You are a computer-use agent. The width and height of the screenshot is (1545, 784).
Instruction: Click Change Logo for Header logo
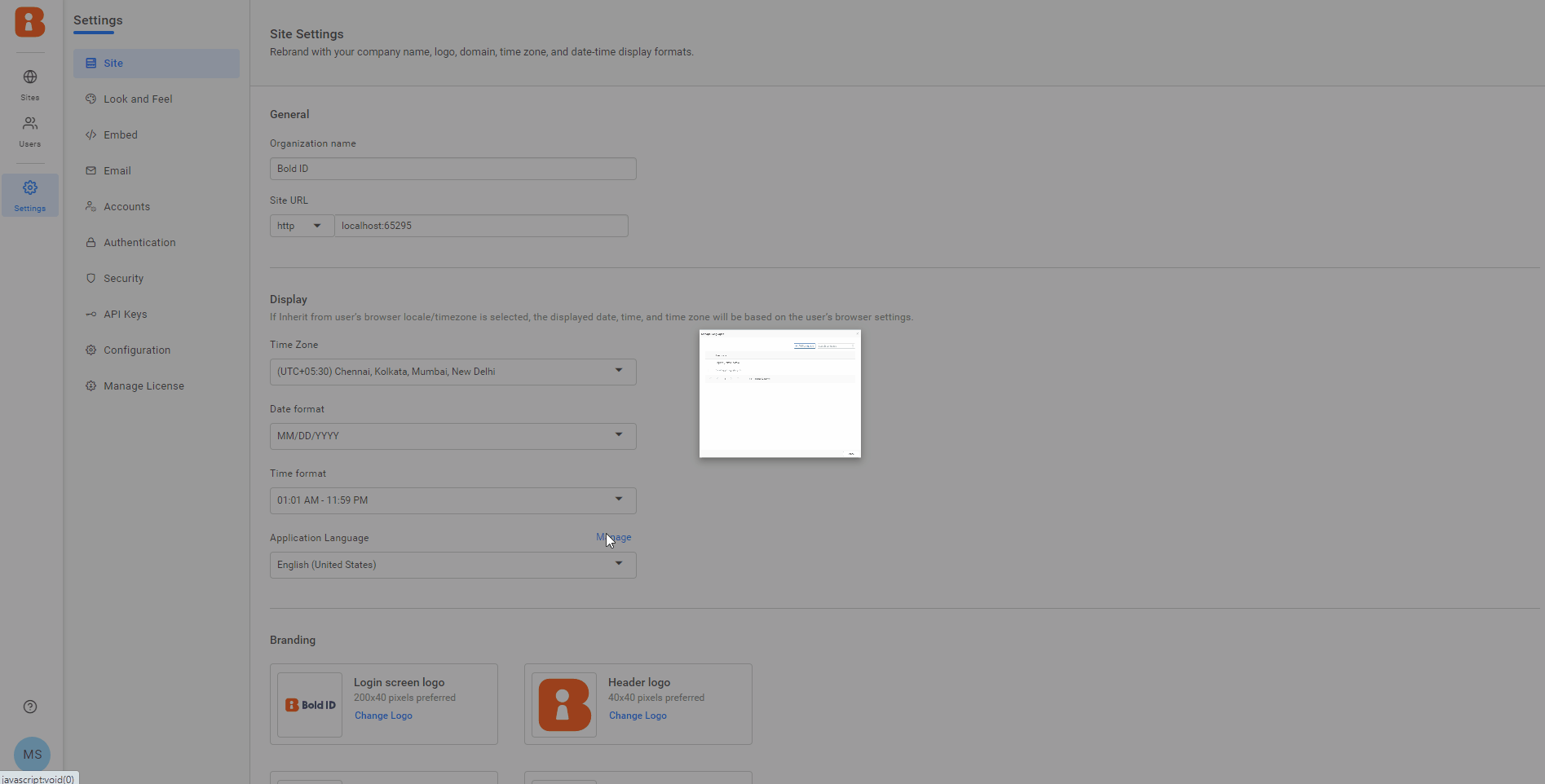638,716
